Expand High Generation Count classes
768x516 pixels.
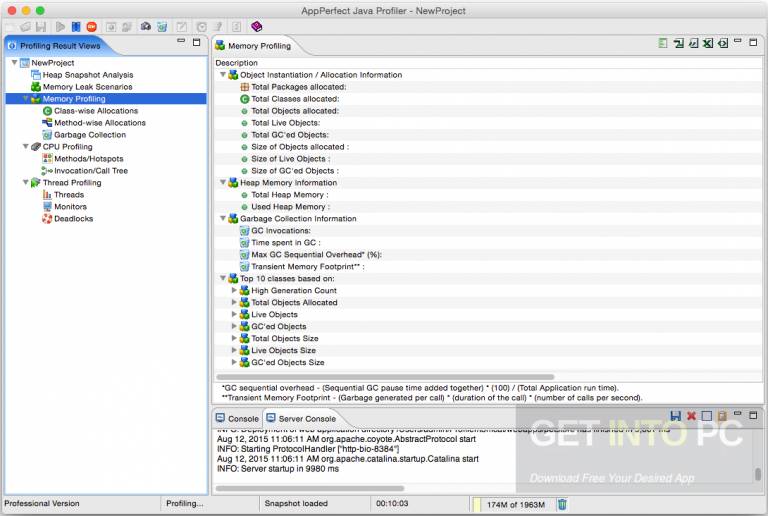point(234,290)
